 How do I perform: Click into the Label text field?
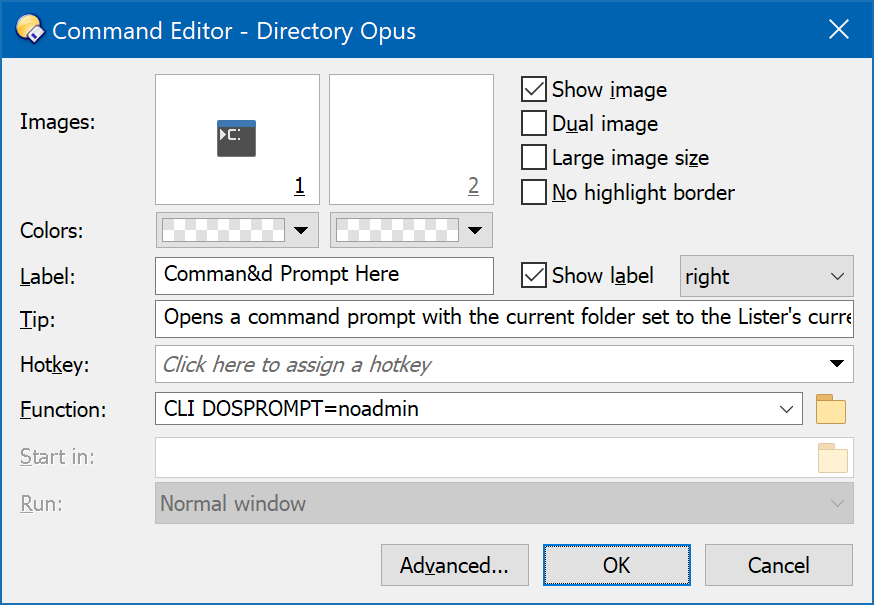click(x=324, y=275)
